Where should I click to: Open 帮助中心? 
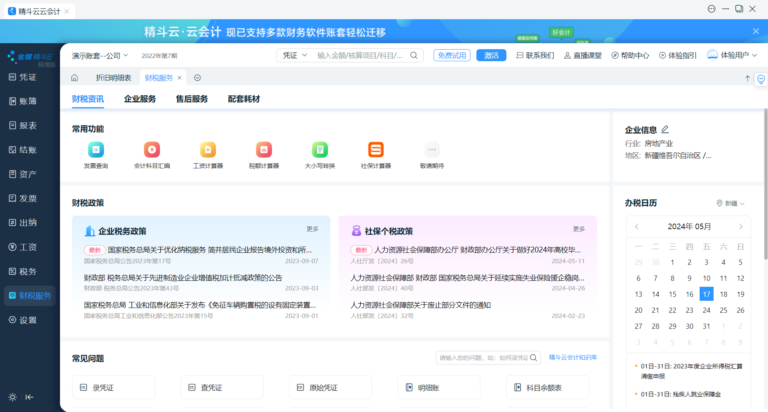click(x=630, y=55)
